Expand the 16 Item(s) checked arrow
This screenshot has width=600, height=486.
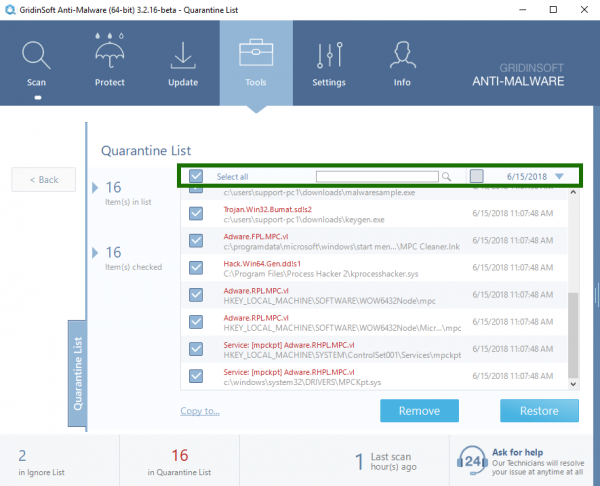(x=95, y=253)
